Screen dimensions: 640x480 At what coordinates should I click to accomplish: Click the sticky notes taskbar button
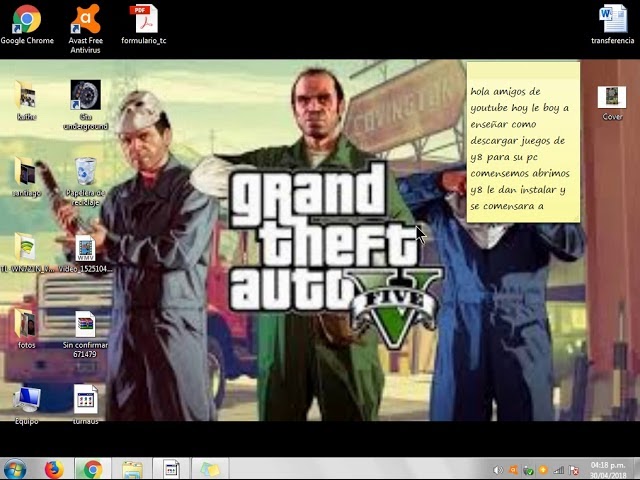(210, 469)
